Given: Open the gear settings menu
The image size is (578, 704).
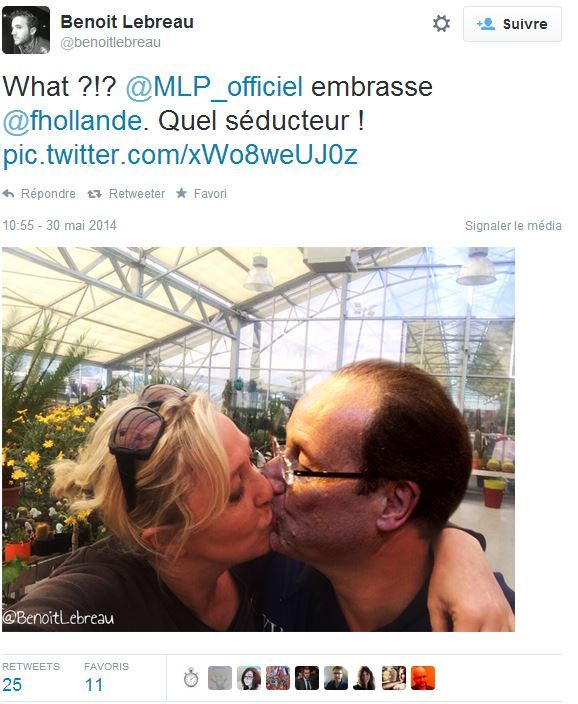Looking at the screenshot, I should (441, 23).
